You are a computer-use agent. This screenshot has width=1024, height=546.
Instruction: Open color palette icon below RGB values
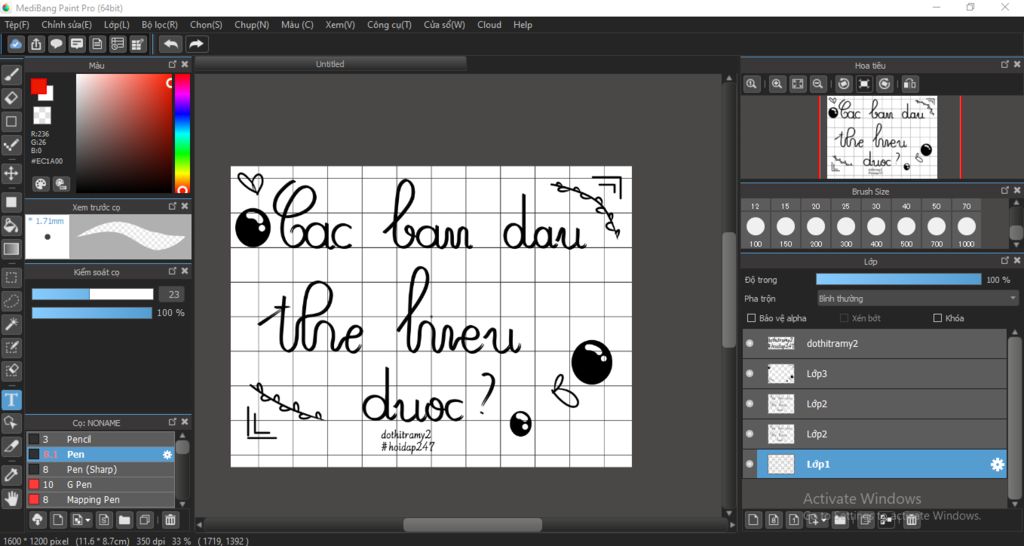(41, 184)
